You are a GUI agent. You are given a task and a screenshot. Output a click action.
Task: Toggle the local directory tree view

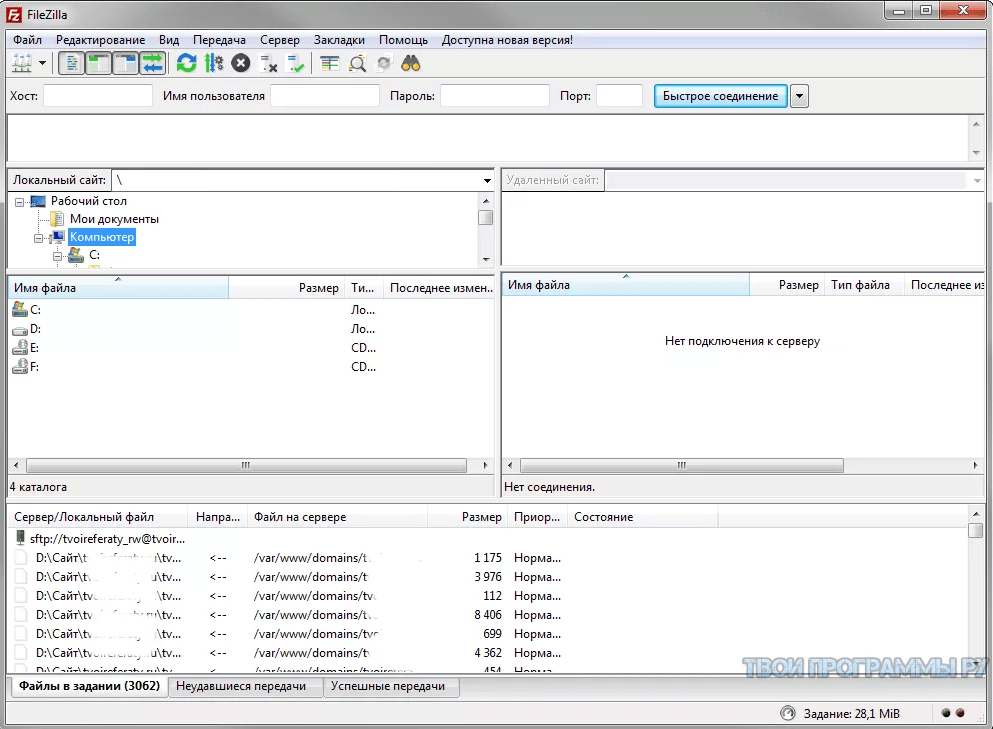pyautogui.click(x=98, y=63)
